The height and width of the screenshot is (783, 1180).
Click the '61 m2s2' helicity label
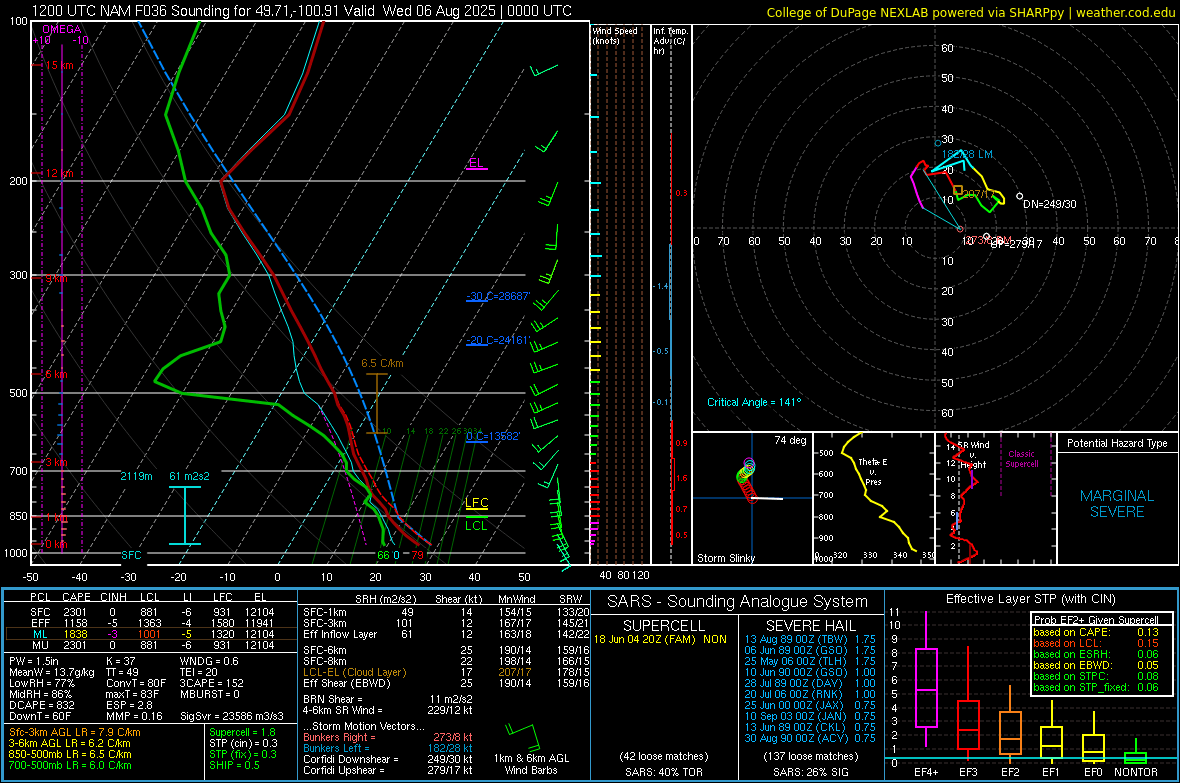[x=190, y=477]
